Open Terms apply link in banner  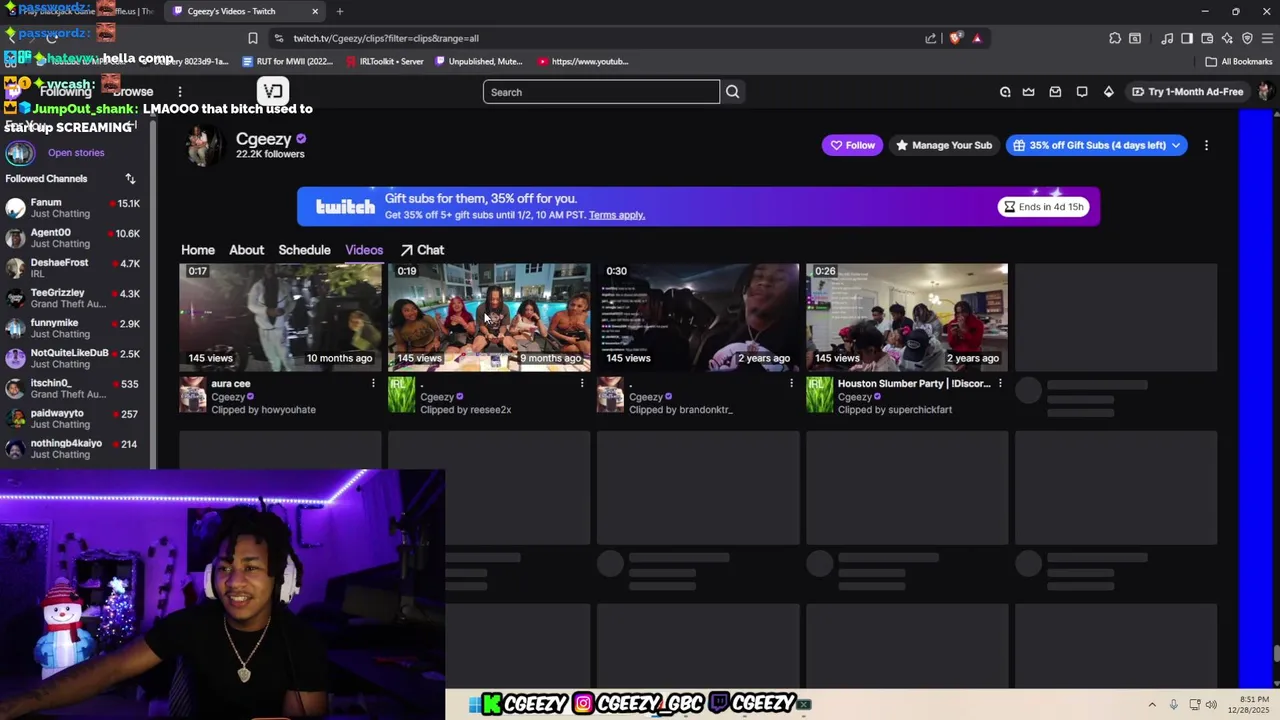617,215
